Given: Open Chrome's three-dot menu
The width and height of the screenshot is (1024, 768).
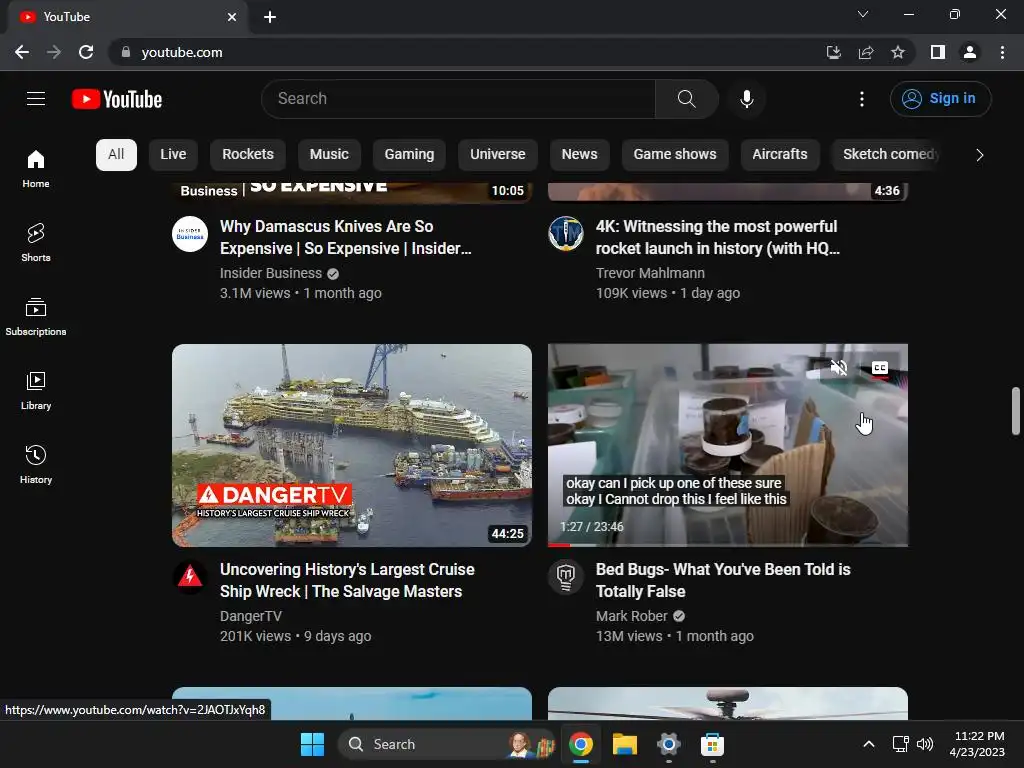Looking at the screenshot, I should coord(1002,52).
